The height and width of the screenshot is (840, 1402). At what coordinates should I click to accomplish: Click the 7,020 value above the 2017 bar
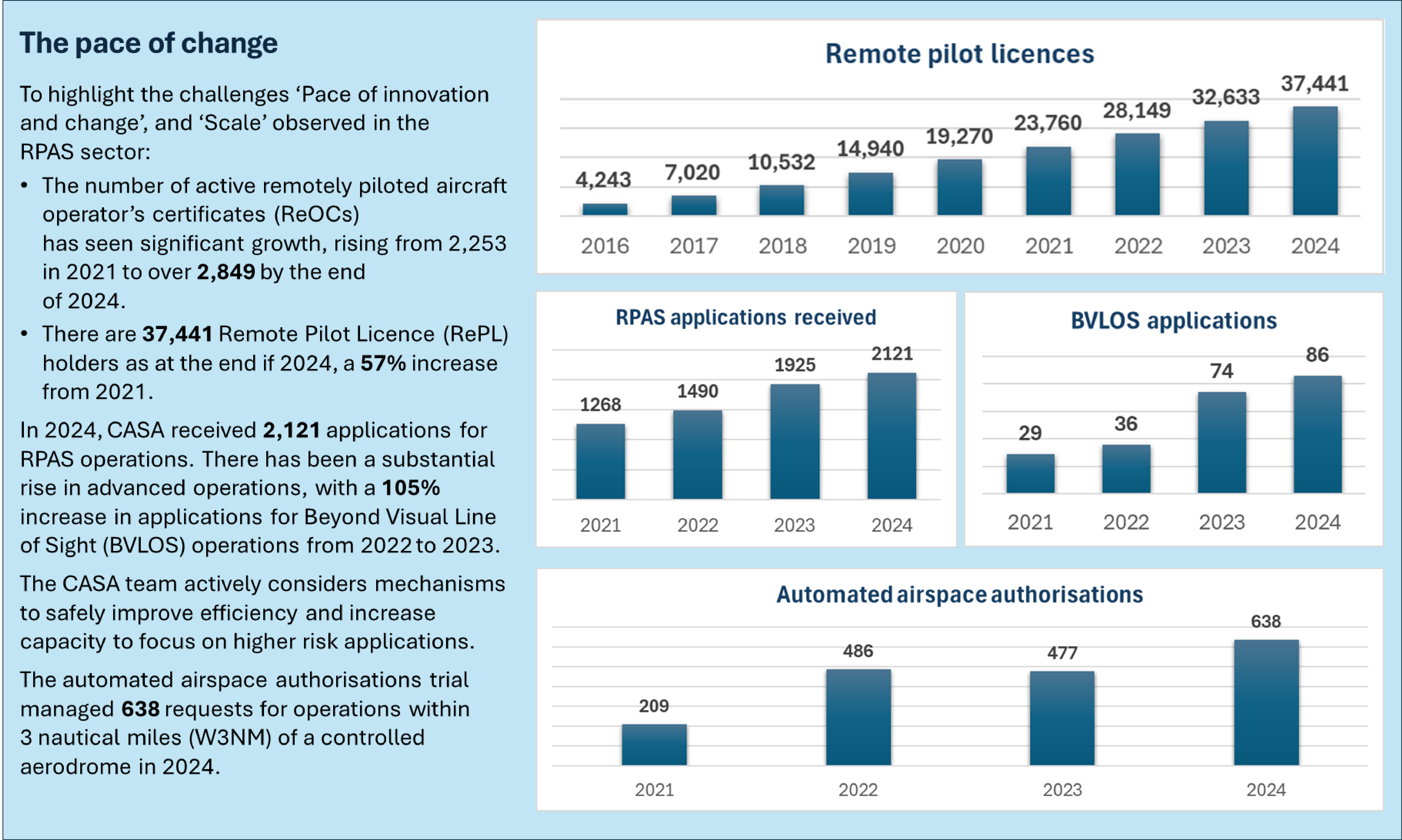click(692, 172)
